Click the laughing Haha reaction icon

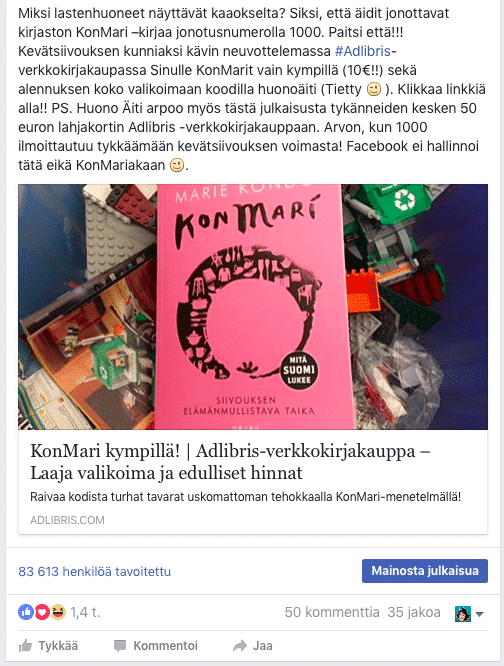point(58,612)
